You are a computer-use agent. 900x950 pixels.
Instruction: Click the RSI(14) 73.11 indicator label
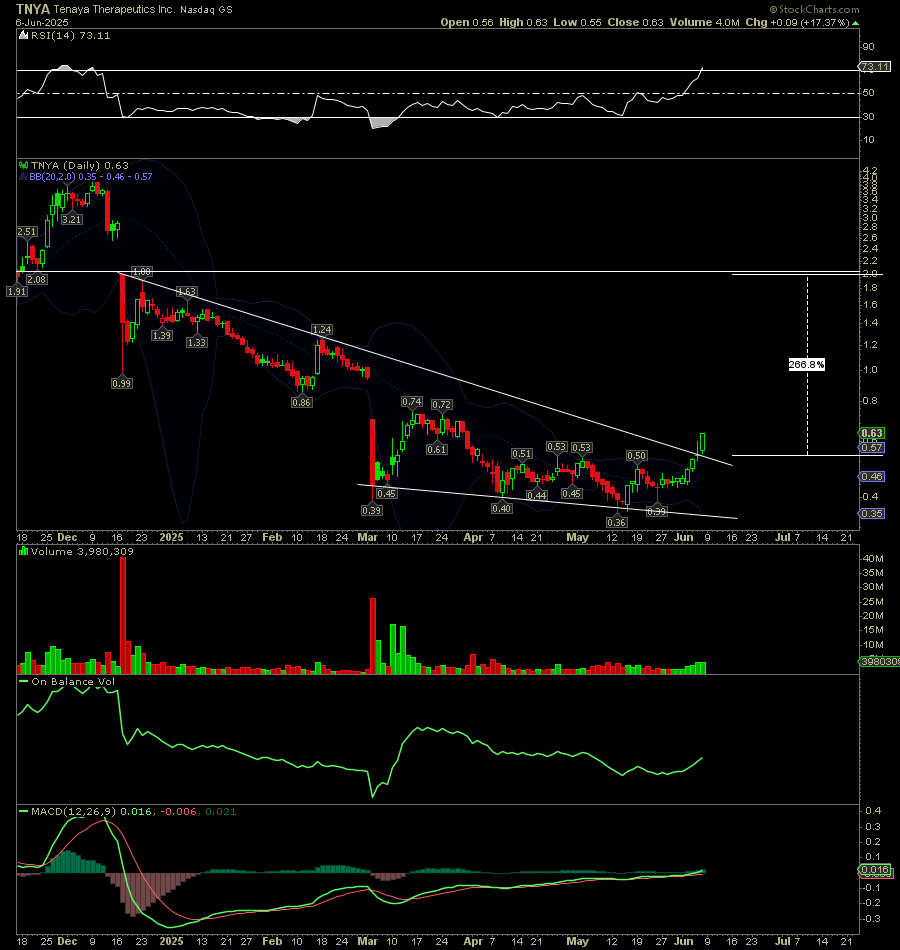pos(70,36)
